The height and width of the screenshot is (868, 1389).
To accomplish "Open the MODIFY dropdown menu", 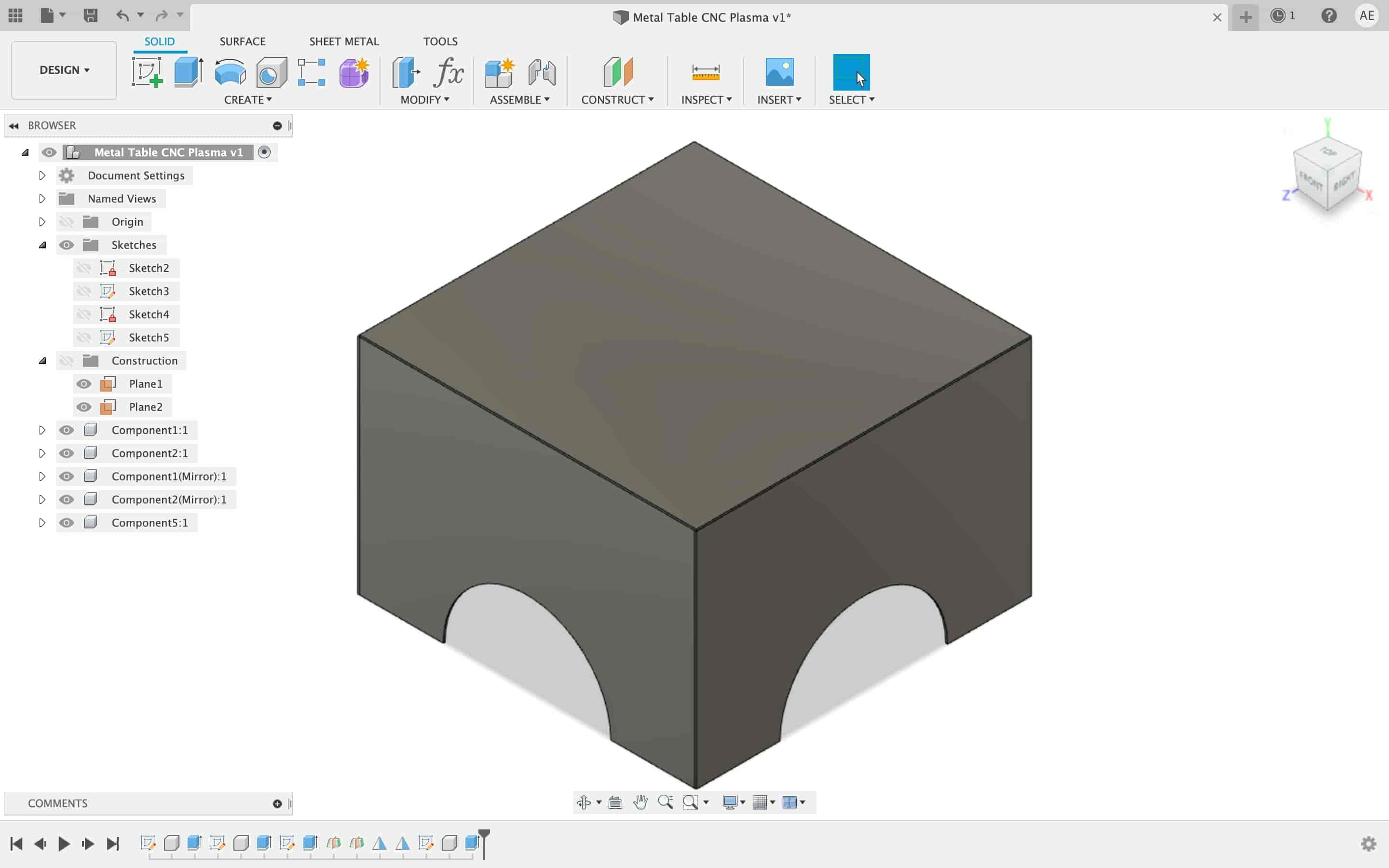I will [425, 100].
